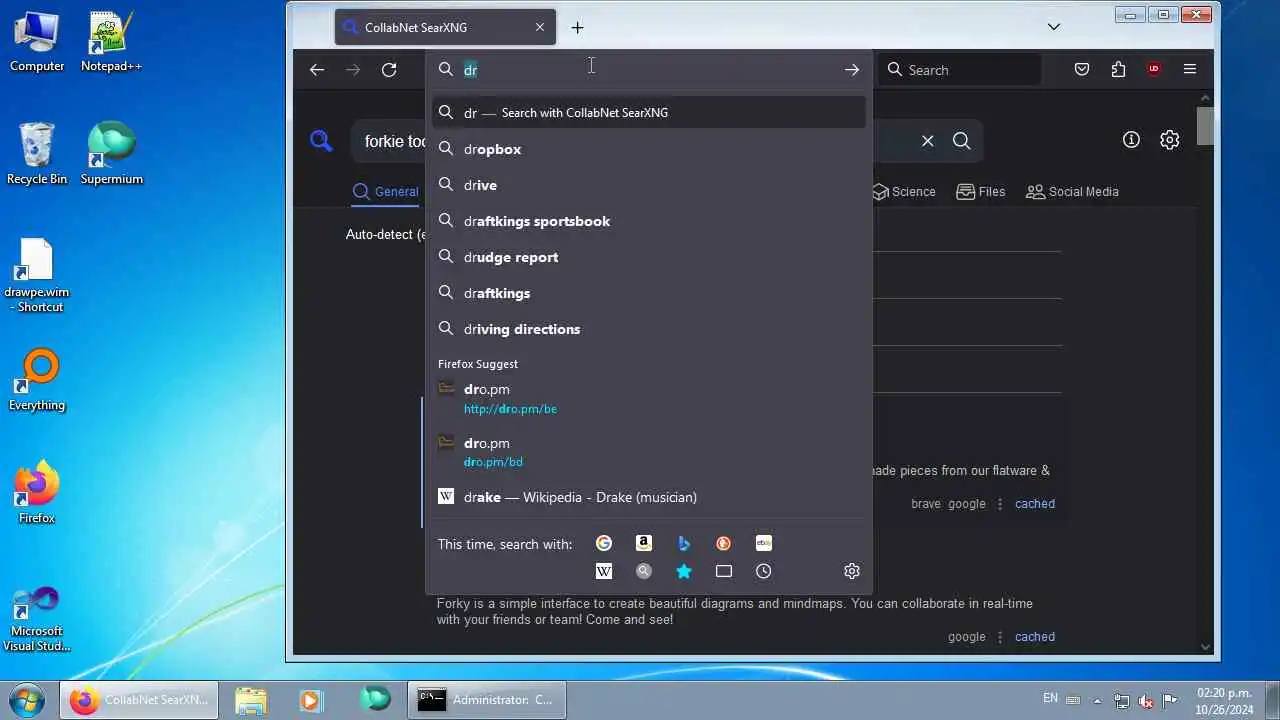The image size is (1280, 720).
Task: Expand the list all tabs chevron
Action: pyautogui.click(x=1054, y=27)
